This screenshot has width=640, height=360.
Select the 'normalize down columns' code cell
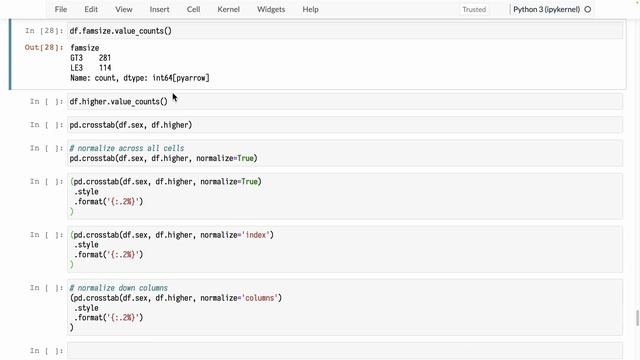click(x=345, y=307)
